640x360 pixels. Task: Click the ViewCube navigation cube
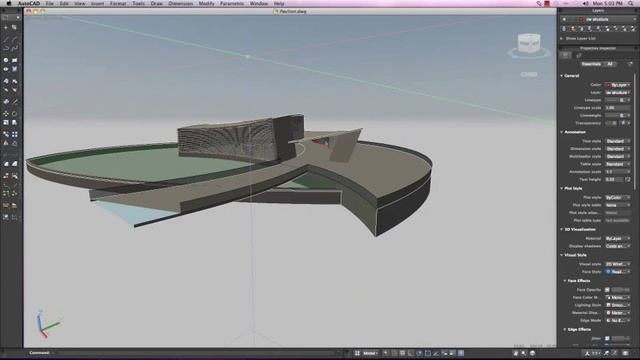pyautogui.click(x=529, y=43)
